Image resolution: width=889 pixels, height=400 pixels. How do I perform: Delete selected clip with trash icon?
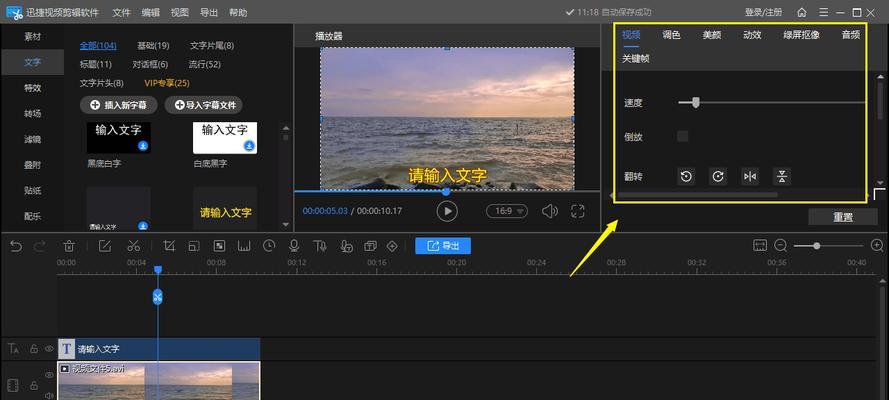(69, 246)
